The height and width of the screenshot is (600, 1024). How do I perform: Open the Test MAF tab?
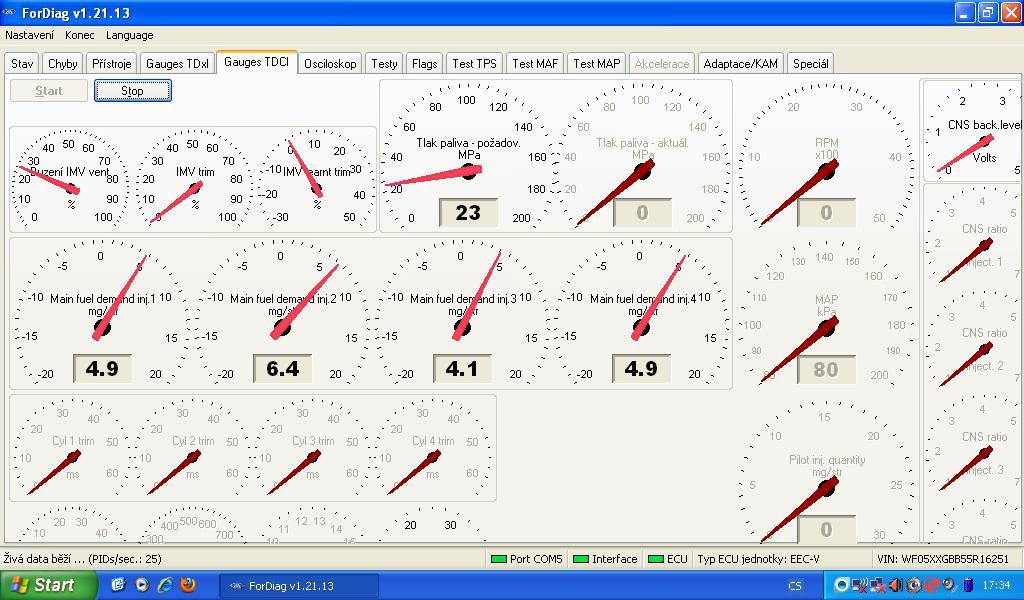click(535, 63)
